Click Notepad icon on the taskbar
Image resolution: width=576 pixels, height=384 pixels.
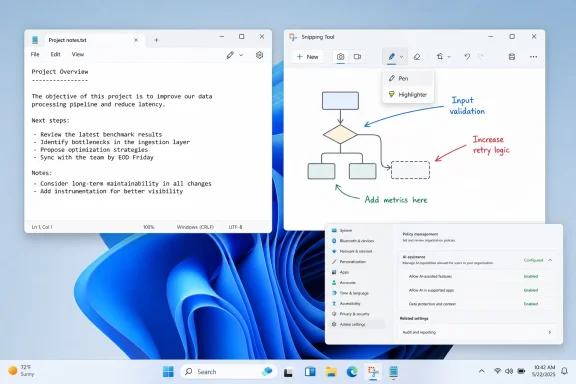[393, 372]
